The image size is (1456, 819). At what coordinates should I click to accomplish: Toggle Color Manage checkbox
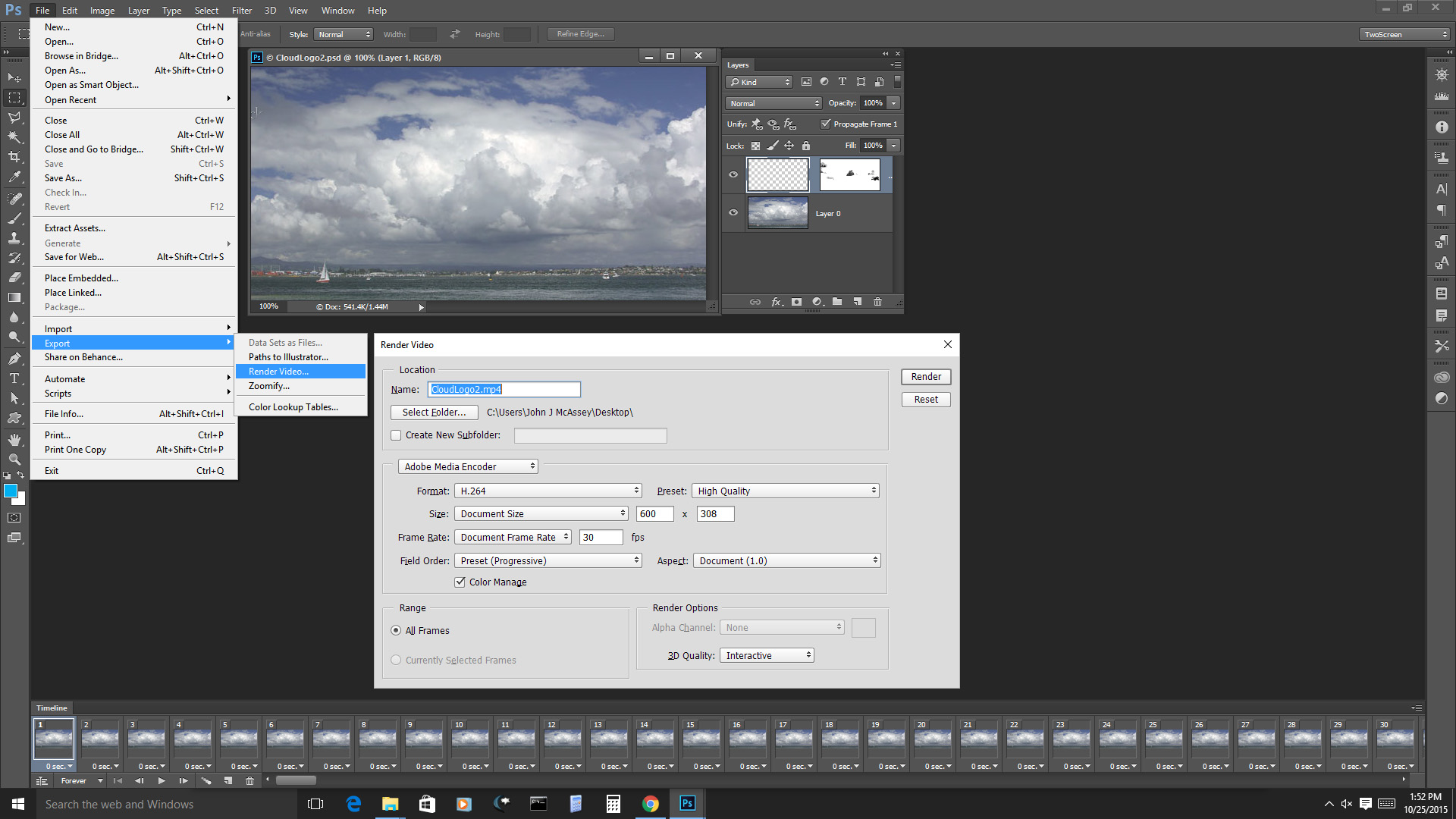pos(461,582)
